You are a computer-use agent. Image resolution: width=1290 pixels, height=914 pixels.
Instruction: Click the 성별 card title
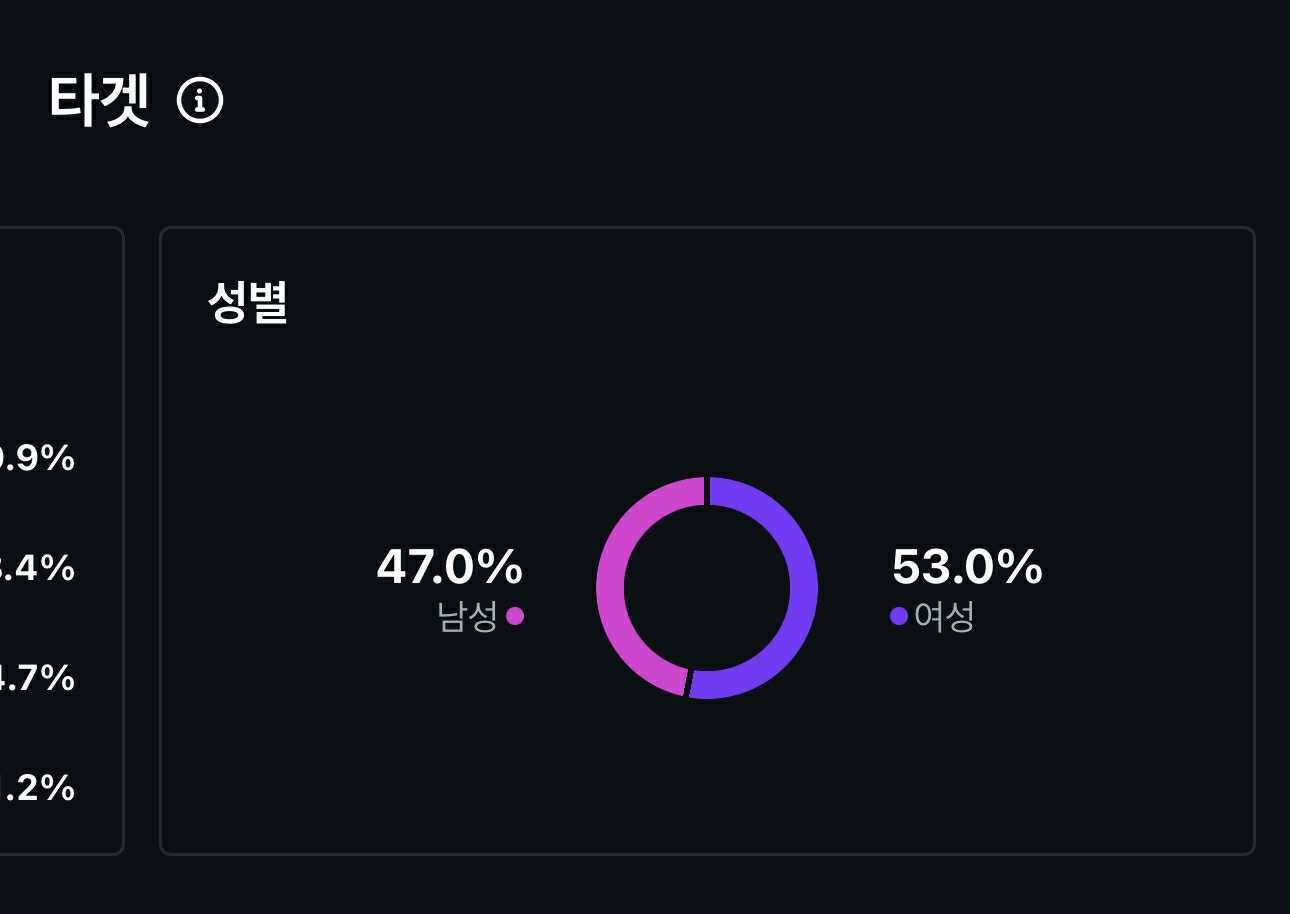(248, 302)
